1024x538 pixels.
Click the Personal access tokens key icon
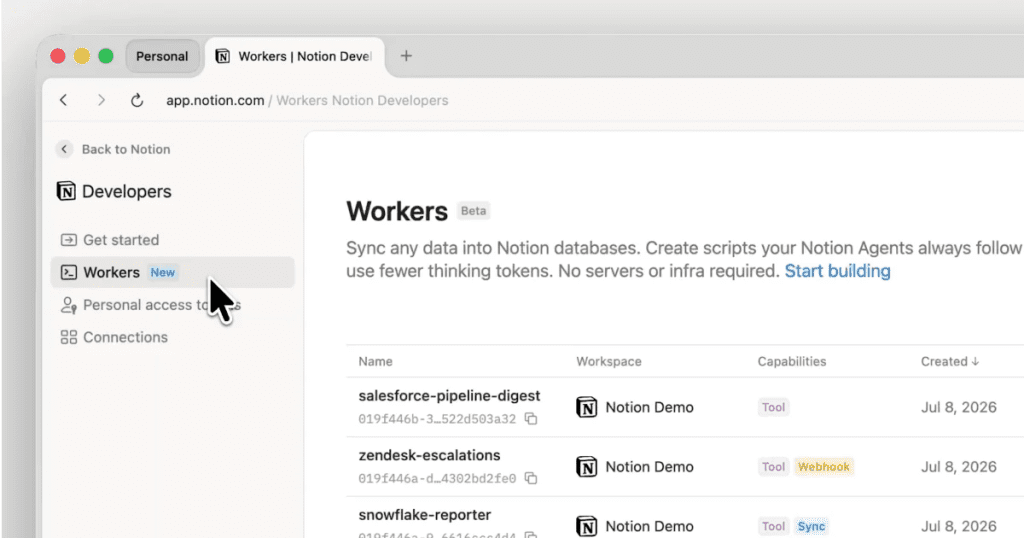(x=69, y=305)
